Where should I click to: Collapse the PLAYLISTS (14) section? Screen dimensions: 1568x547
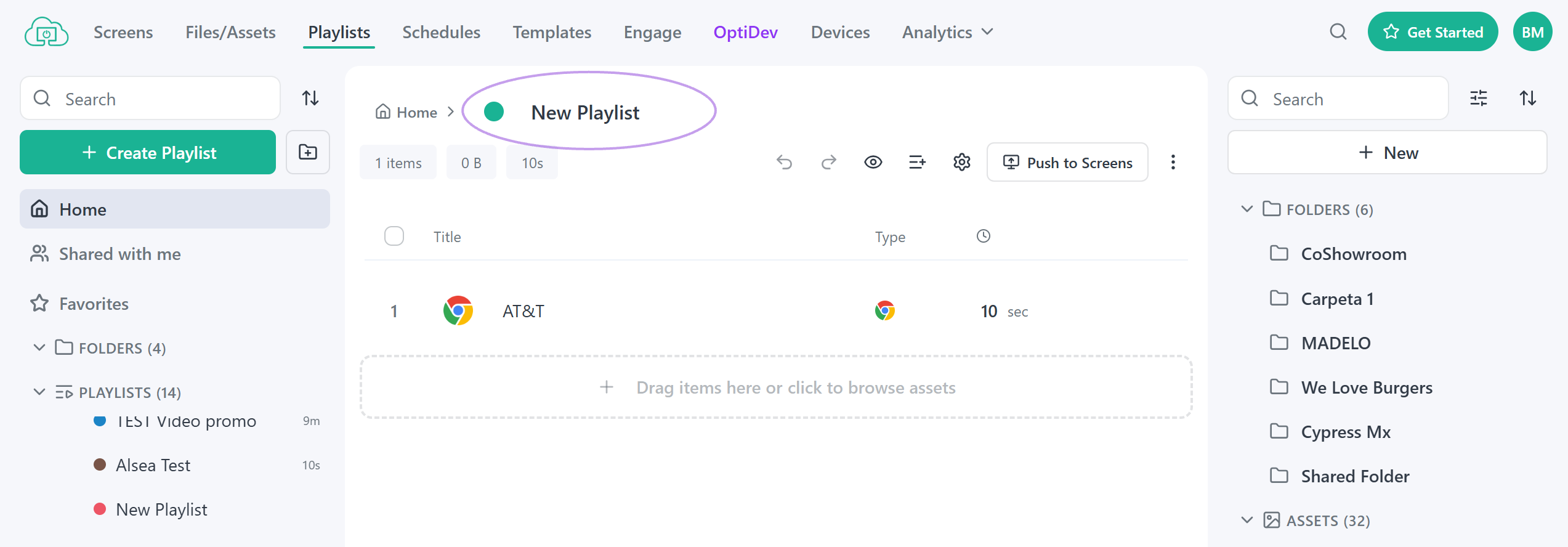pos(39,392)
